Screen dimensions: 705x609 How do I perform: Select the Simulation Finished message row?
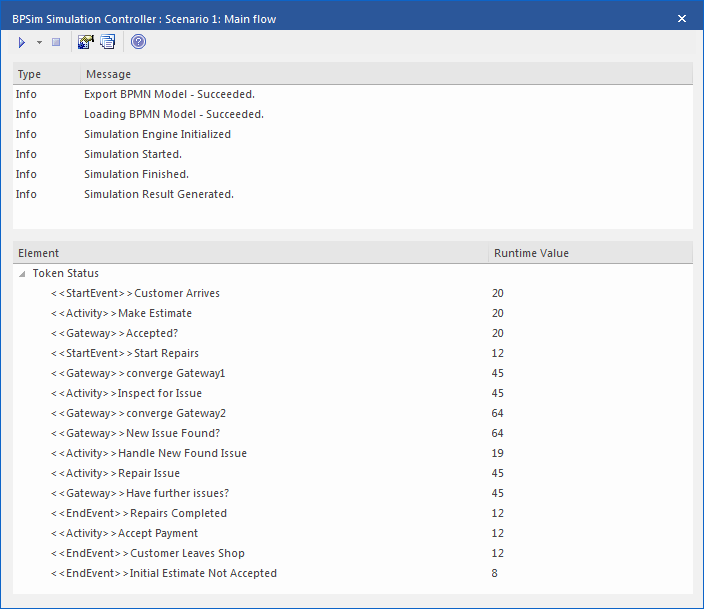point(136,174)
